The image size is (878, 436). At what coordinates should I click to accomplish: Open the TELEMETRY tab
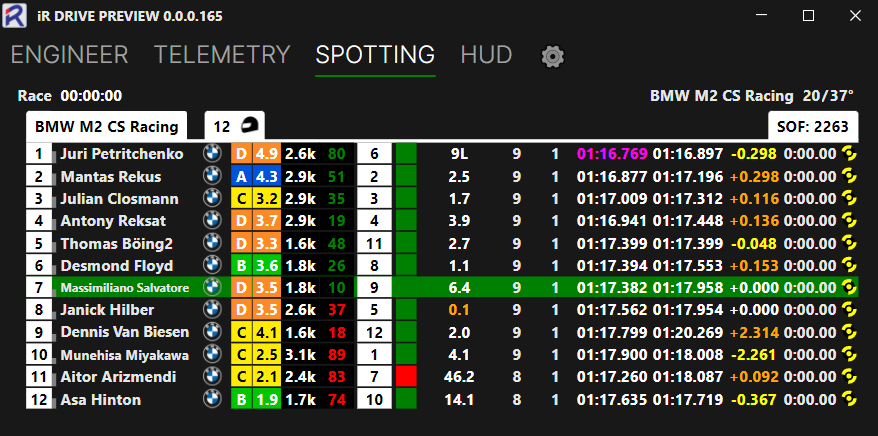[222, 55]
